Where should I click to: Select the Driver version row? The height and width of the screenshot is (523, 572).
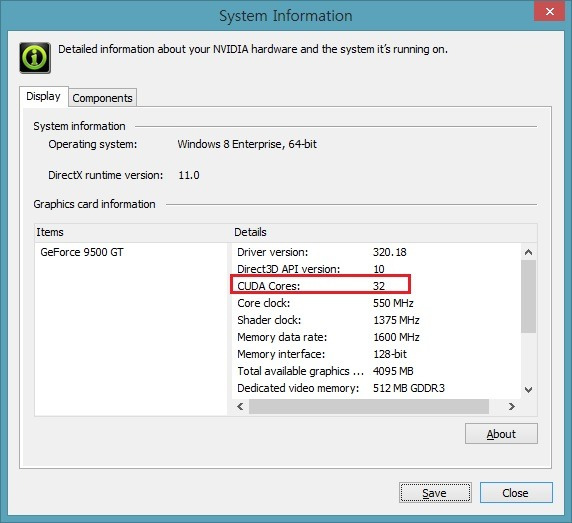click(x=376, y=252)
